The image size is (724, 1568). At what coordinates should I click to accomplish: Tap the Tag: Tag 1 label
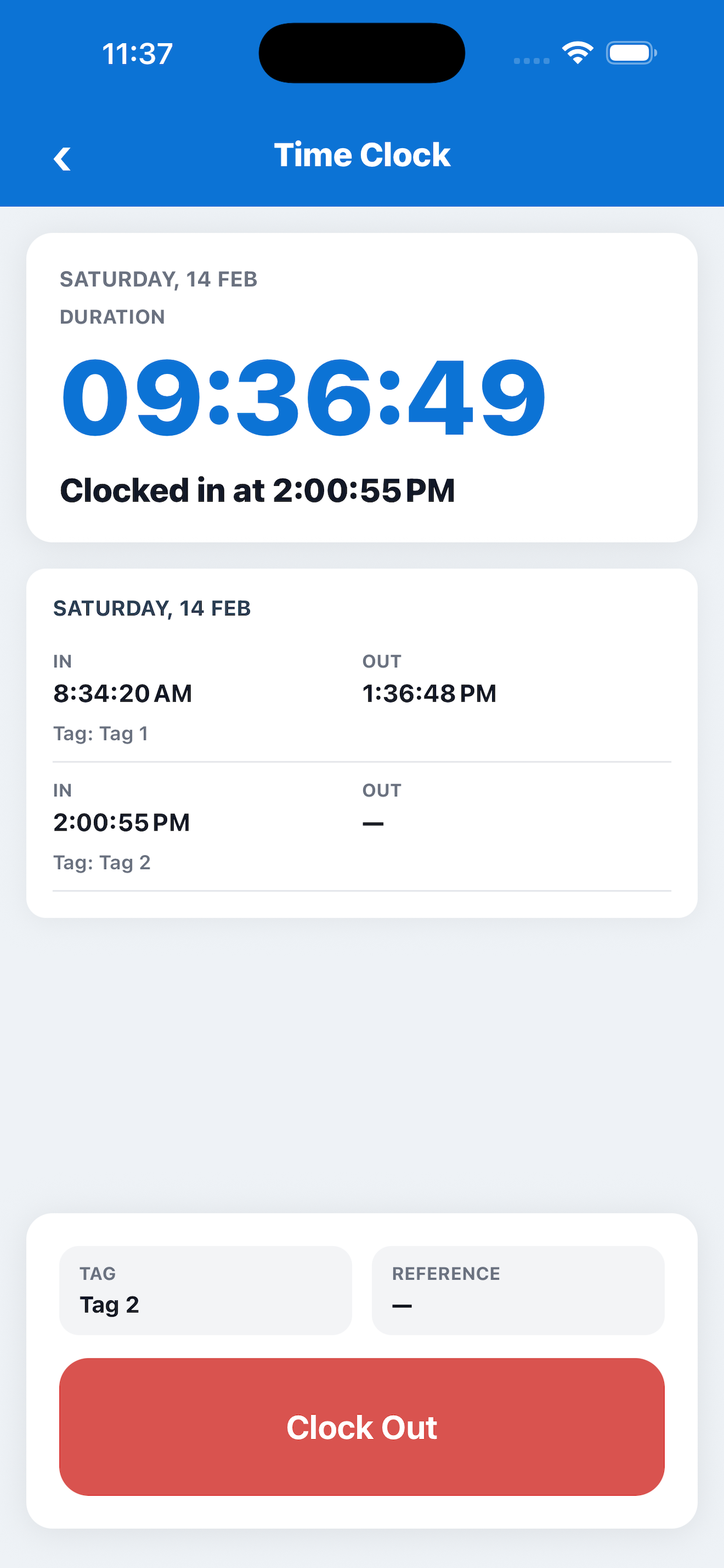100,733
